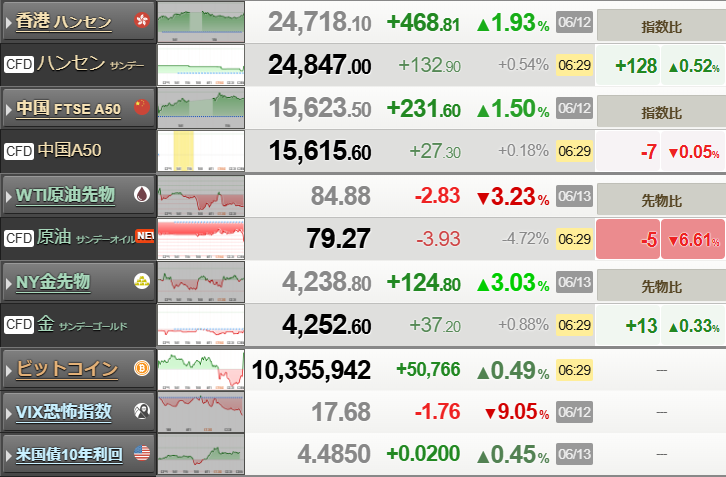Expand the 米国債10年利回 row arrow
726x477 pixels.
tap(8, 455)
